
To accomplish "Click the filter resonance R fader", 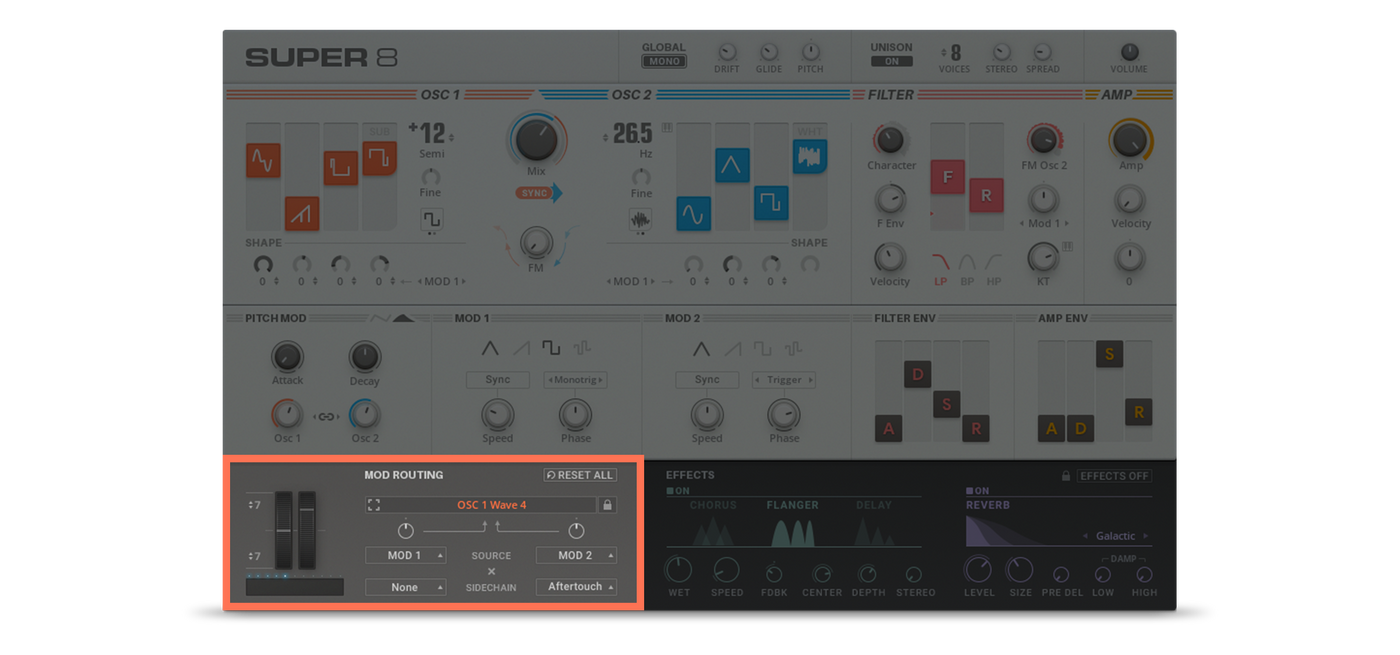I will click(x=986, y=195).
